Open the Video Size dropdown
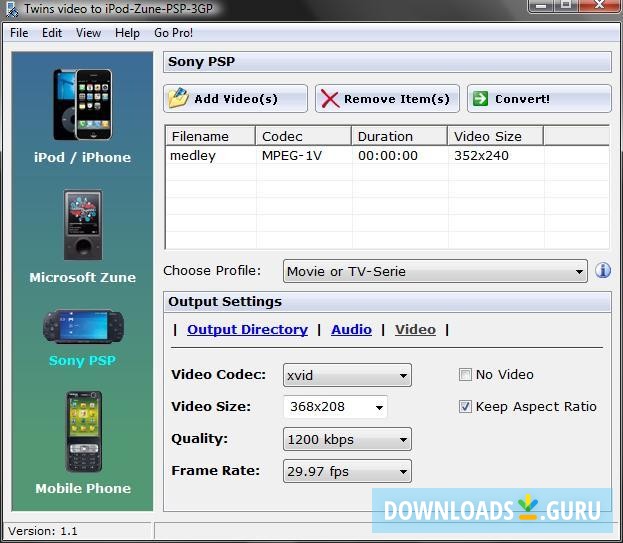623x543 pixels. [335, 407]
